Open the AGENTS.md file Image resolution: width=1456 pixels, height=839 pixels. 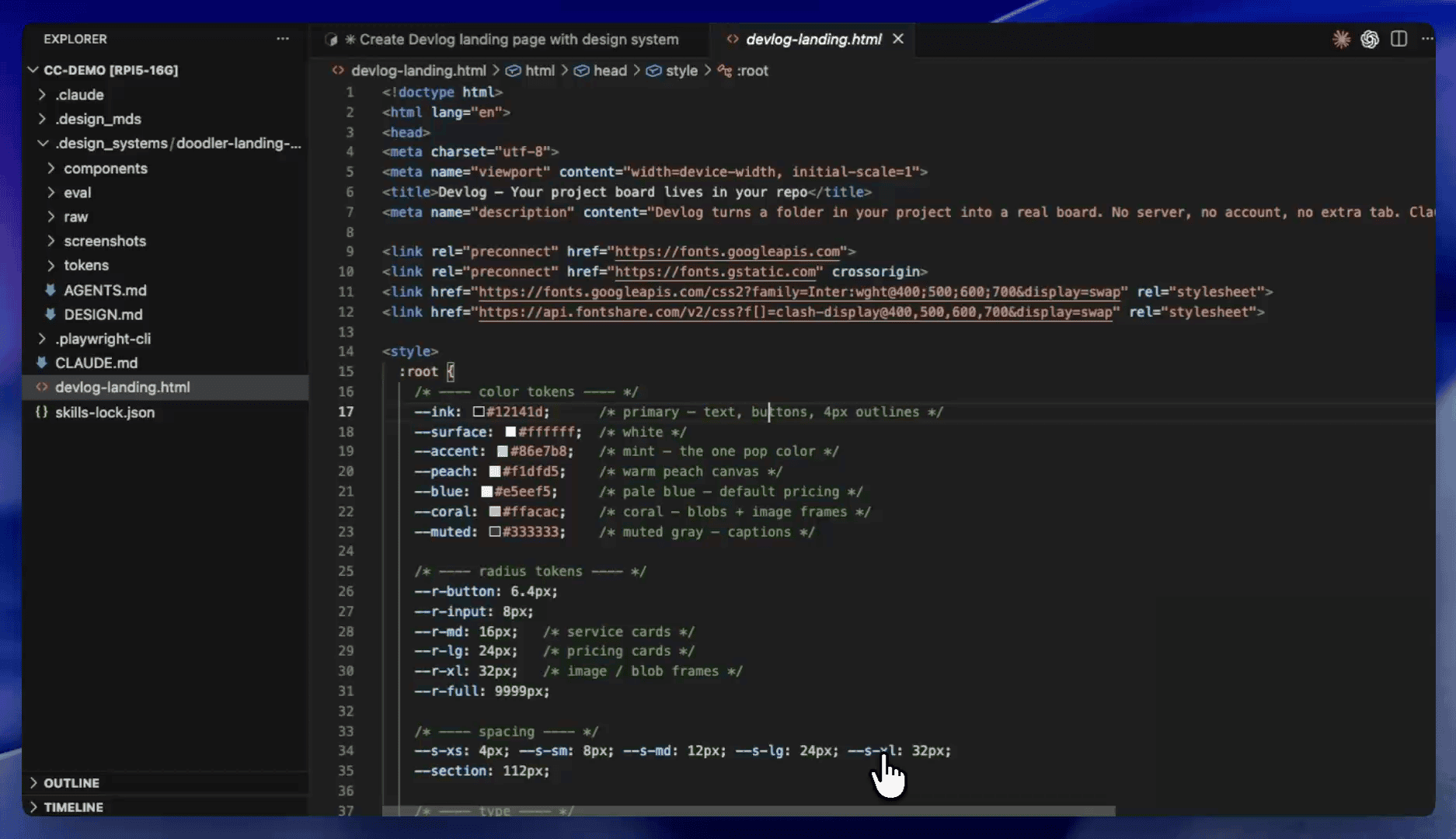click(105, 291)
